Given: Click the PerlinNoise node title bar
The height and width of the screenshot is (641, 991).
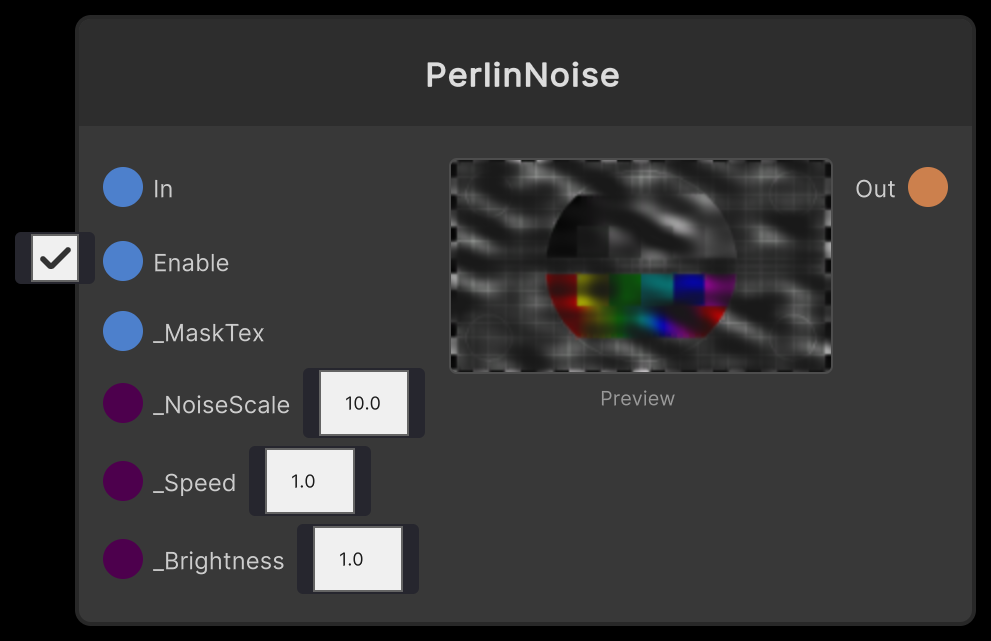Looking at the screenshot, I should (523, 72).
